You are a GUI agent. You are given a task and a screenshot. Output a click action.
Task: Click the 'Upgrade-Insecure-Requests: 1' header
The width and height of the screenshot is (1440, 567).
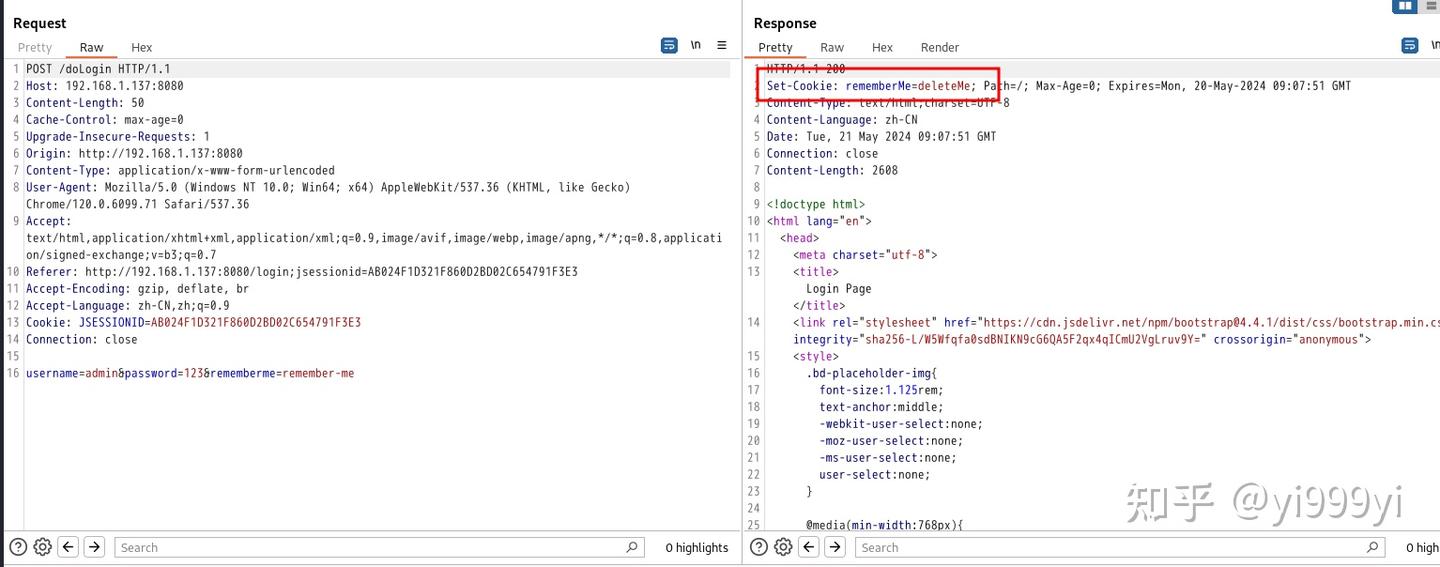click(118, 137)
